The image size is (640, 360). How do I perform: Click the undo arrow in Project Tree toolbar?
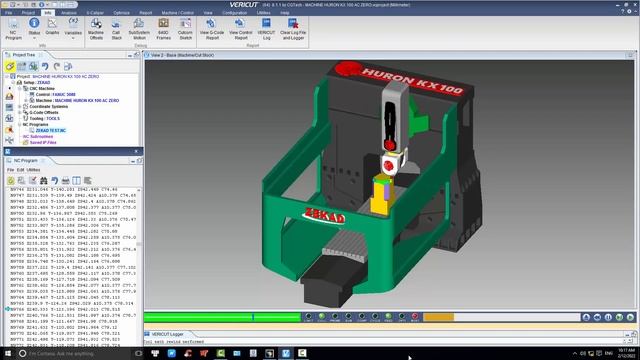[x=45, y=66]
